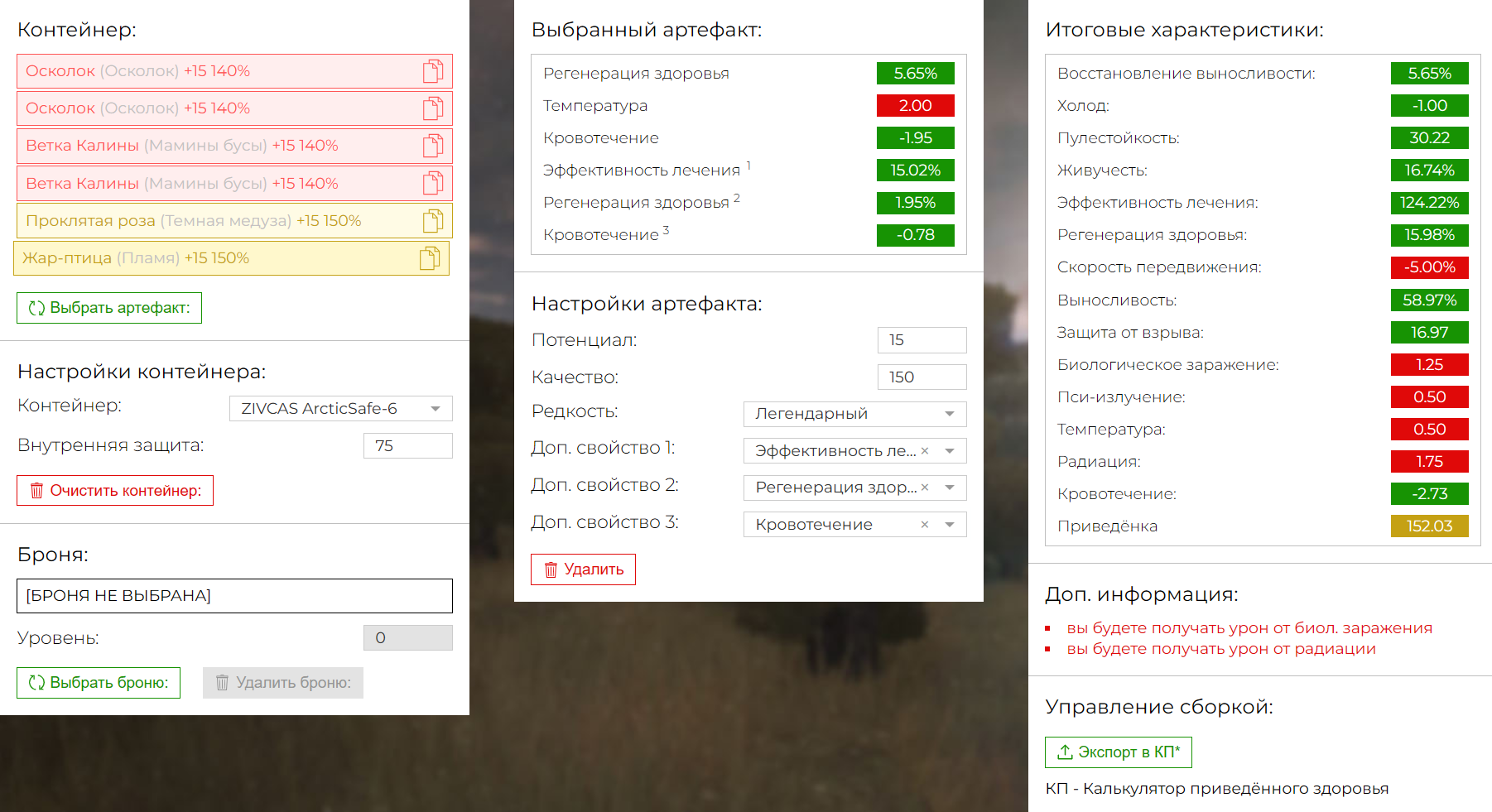This screenshot has width=1492, height=812.
Task: Delete the artifact with Удалить button
Action: (583, 569)
